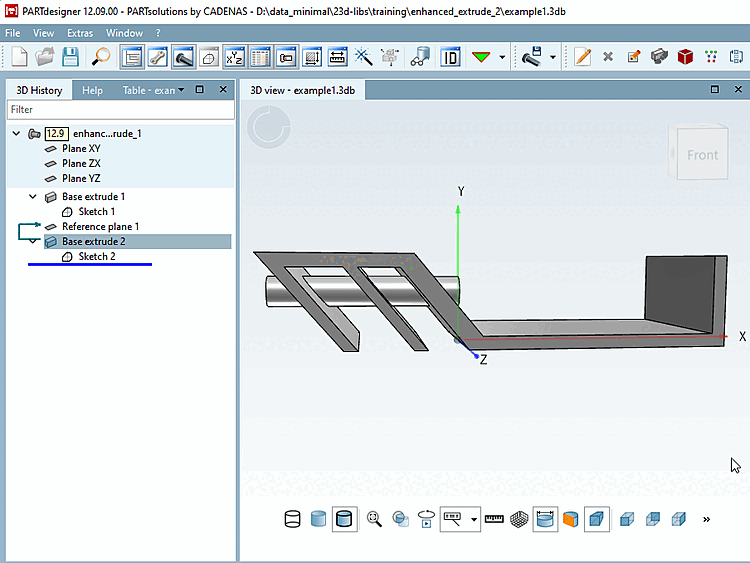The height and width of the screenshot is (563, 750).
Task: Collapse the enhanc...rude_1 root node
Action: coord(16,133)
